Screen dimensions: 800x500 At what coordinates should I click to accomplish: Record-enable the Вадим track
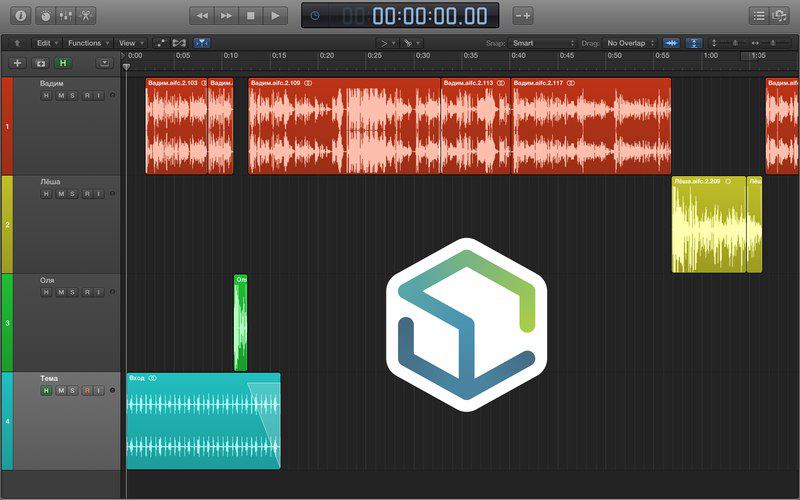coord(87,95)
